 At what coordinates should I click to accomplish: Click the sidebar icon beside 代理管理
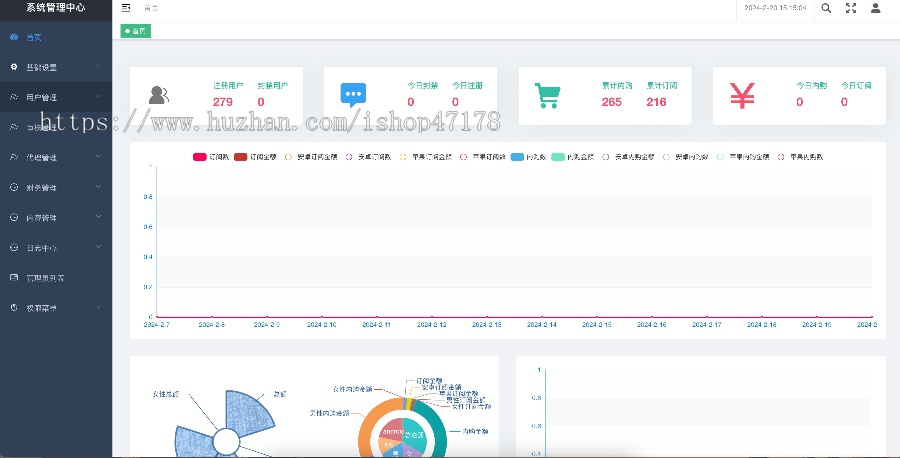14,157
